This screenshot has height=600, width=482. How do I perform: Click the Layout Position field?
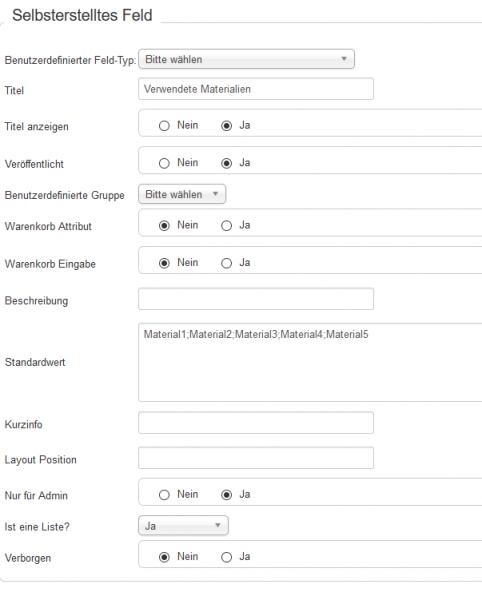256,458
